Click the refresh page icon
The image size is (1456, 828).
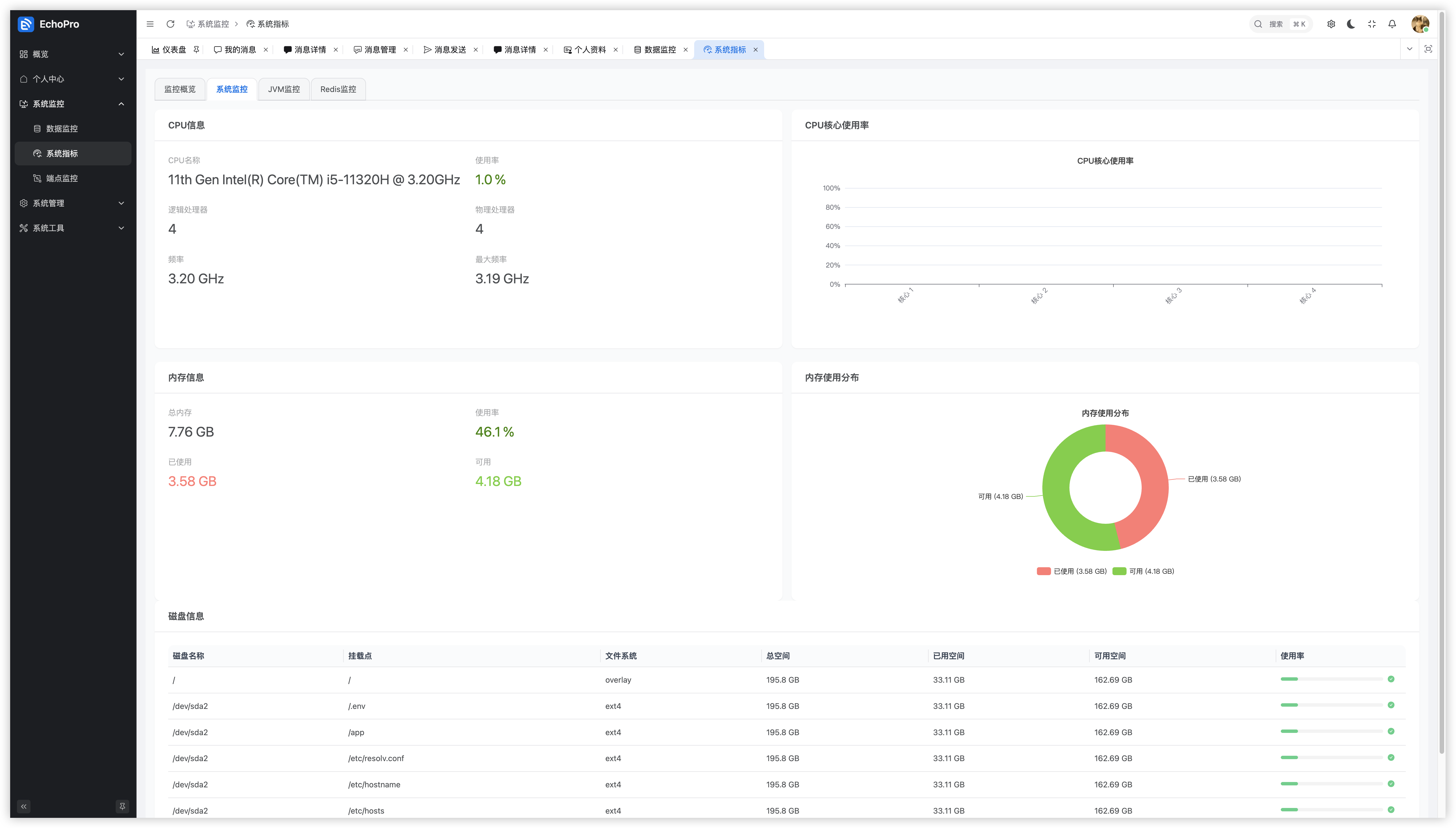click(170, 24)
